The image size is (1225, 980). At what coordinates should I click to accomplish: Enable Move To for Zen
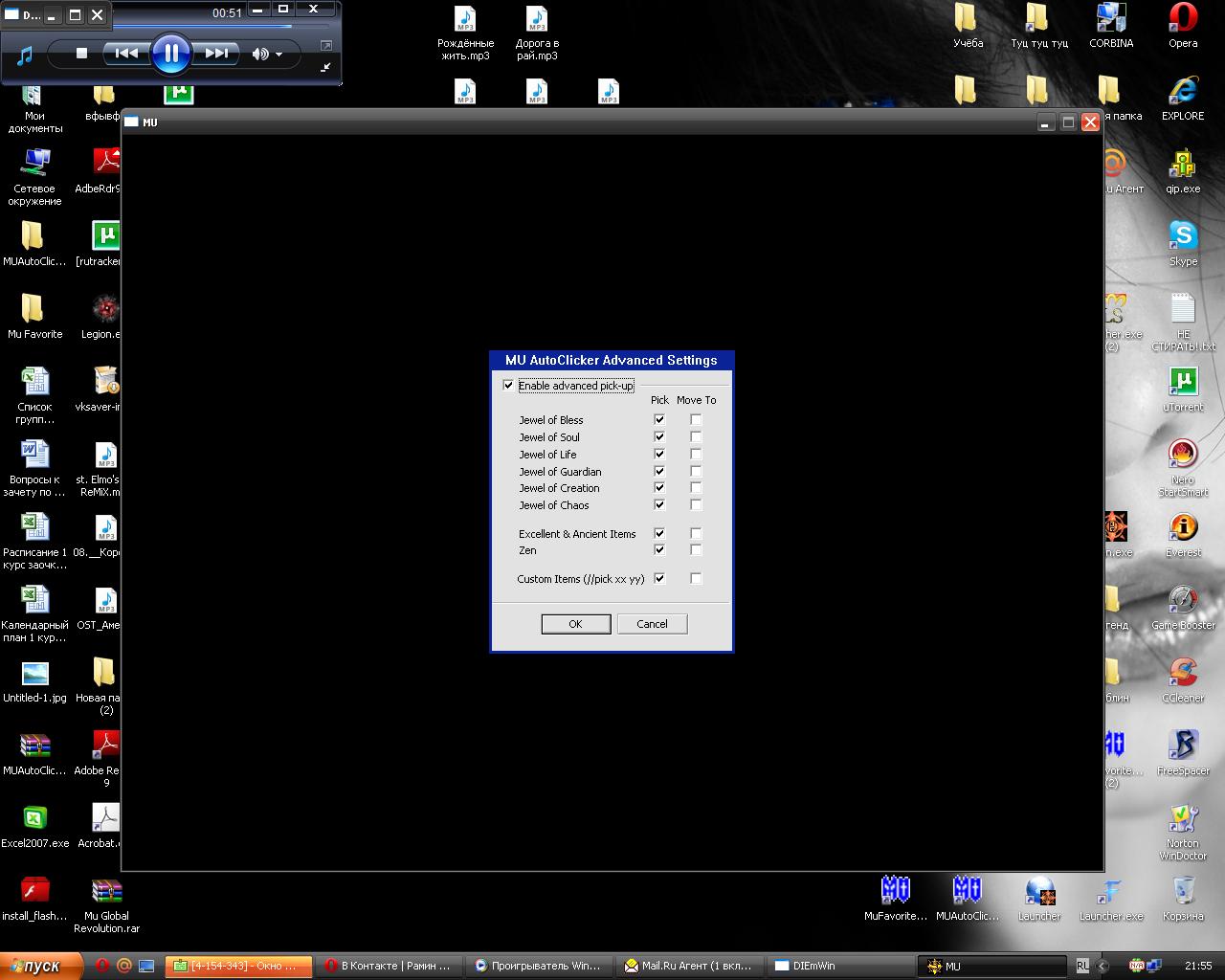[696, 549]
